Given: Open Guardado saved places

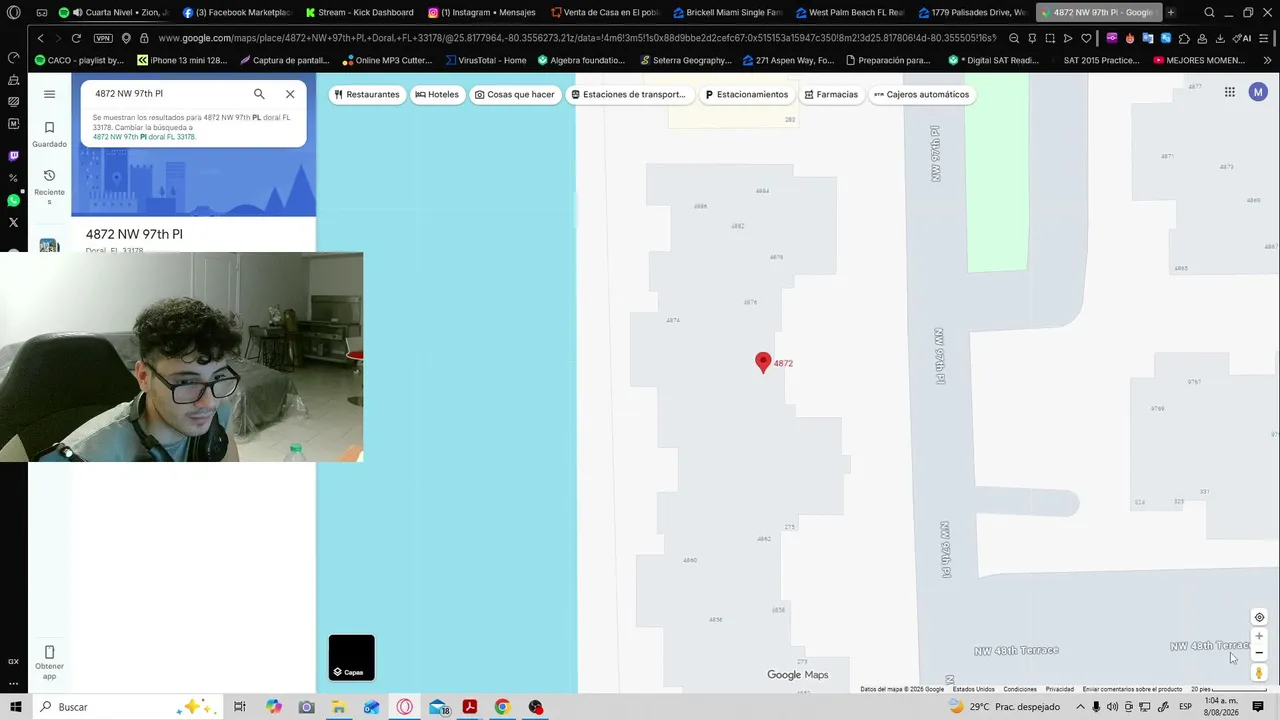Looking at the screenshot, I should click(49, 134).
